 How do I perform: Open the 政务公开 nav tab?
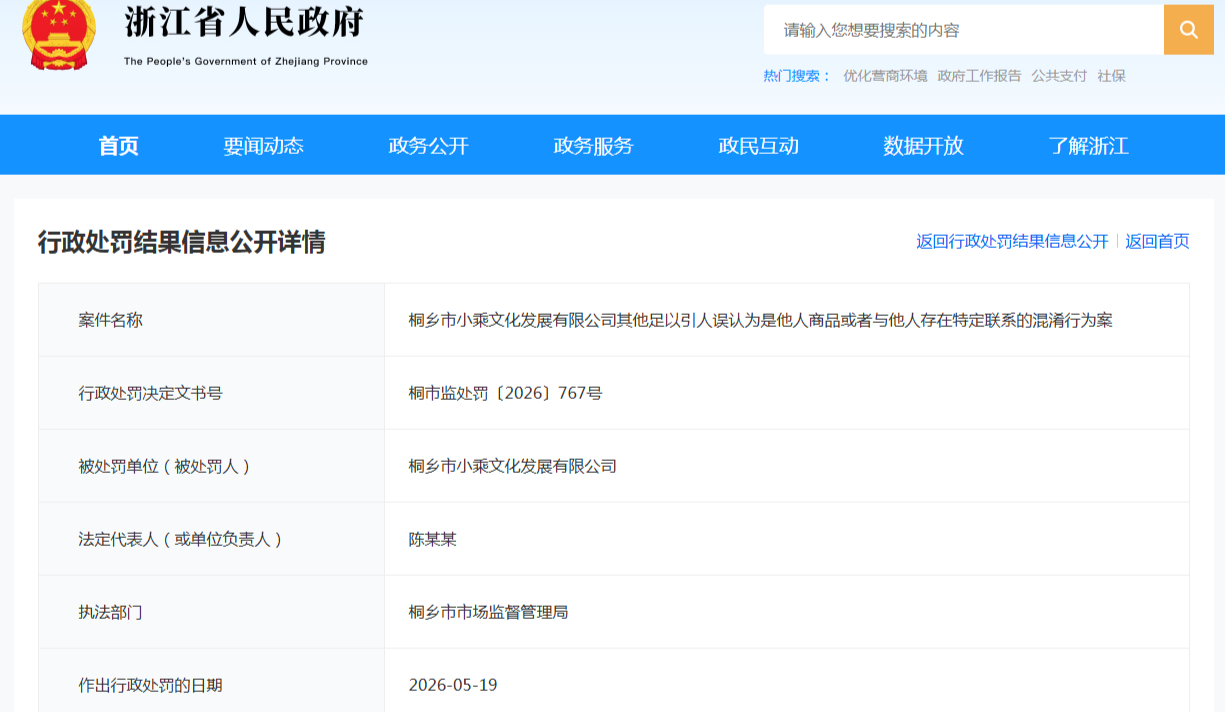point(428,145)
